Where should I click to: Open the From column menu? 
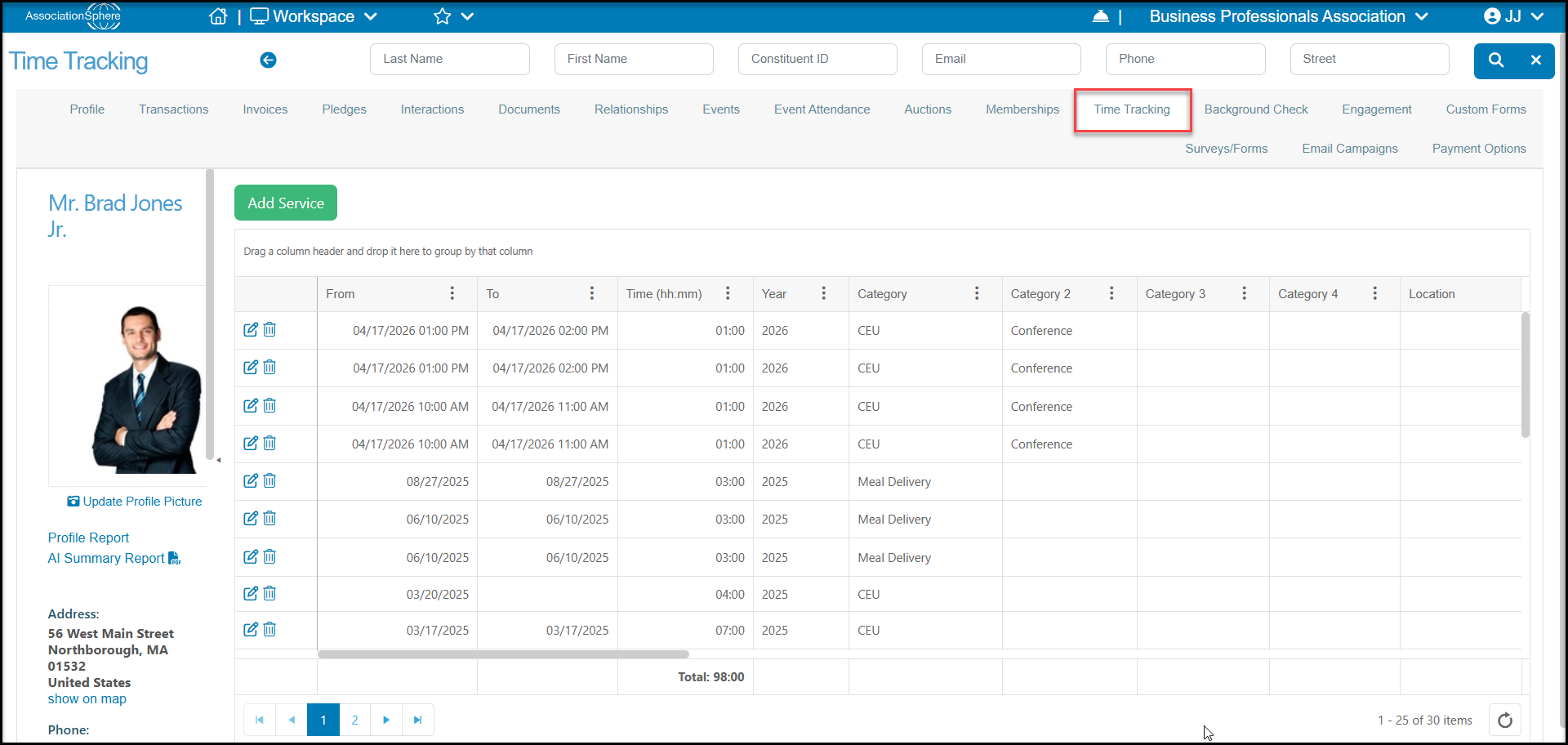452,293
